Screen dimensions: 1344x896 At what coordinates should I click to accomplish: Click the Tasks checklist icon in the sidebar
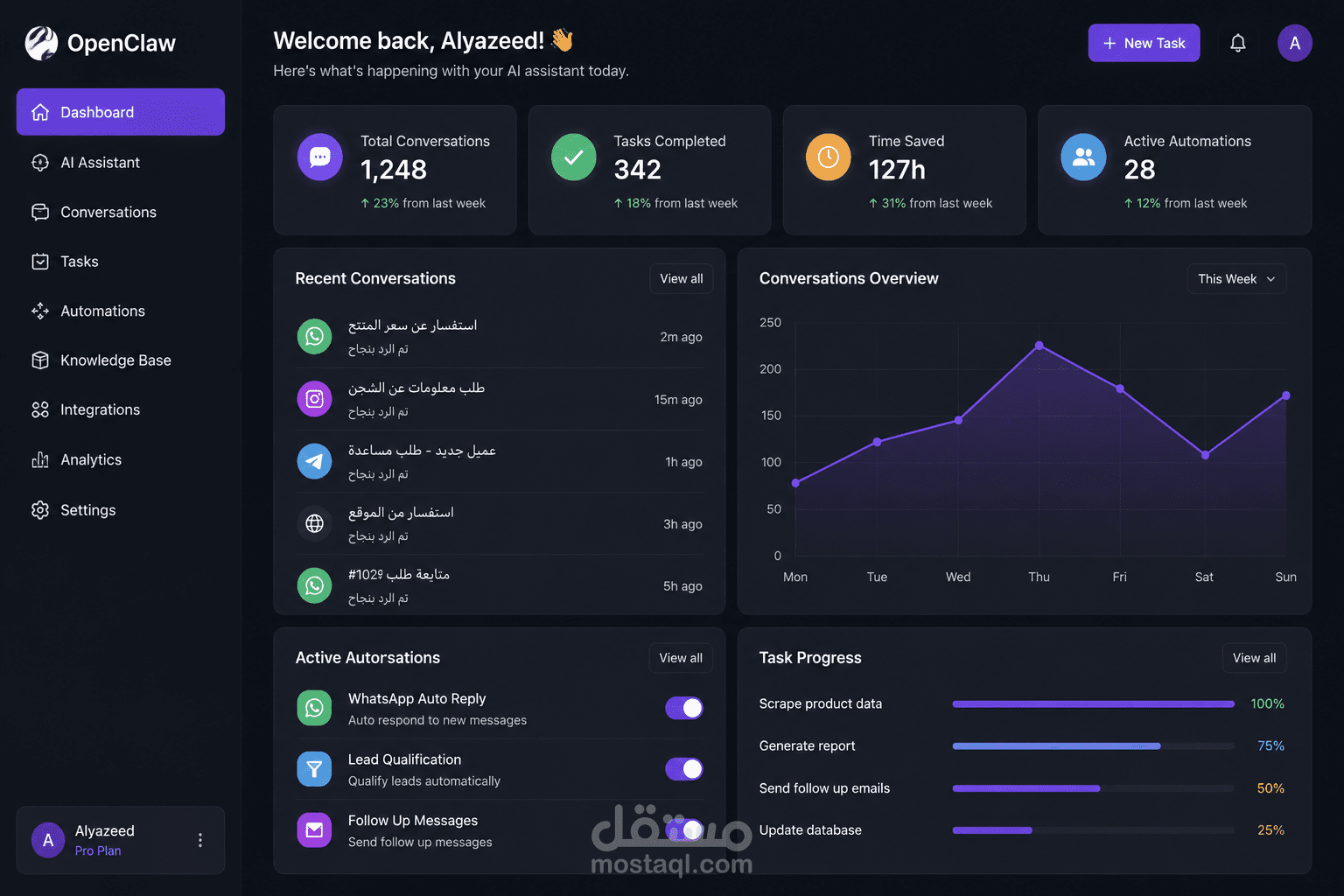click(40, 262)
